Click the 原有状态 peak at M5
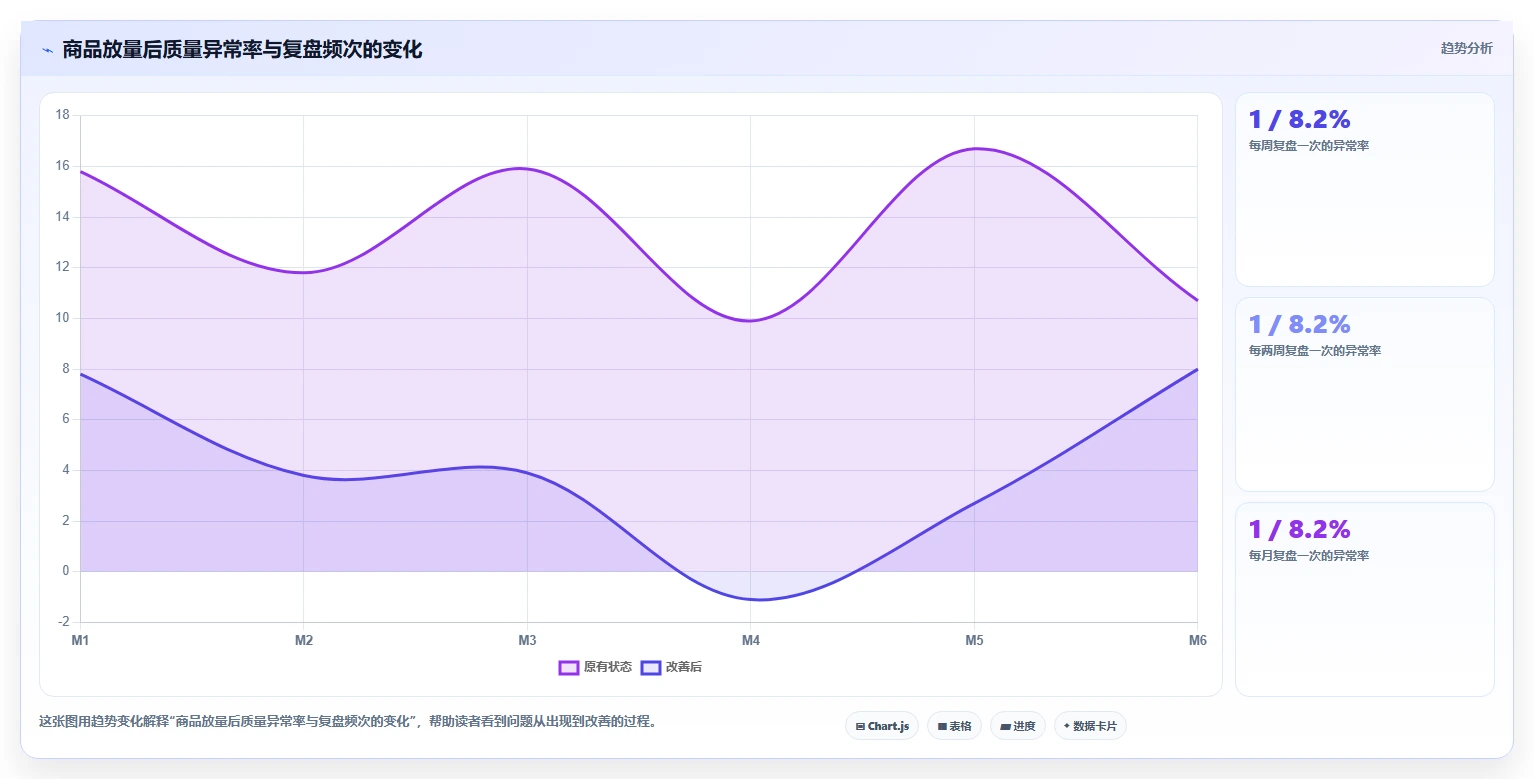Screen dimensions: 1534x779 point(974,149)
